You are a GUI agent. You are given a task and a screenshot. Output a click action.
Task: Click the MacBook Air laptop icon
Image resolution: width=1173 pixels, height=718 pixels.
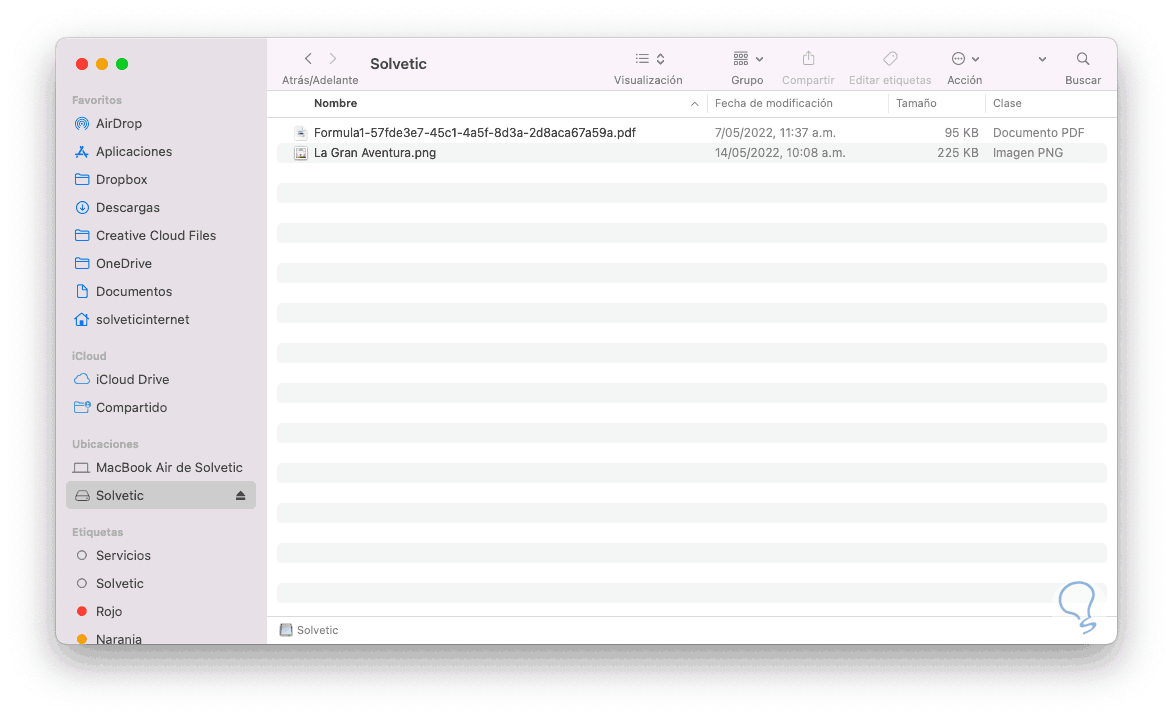tap(81, 468)
